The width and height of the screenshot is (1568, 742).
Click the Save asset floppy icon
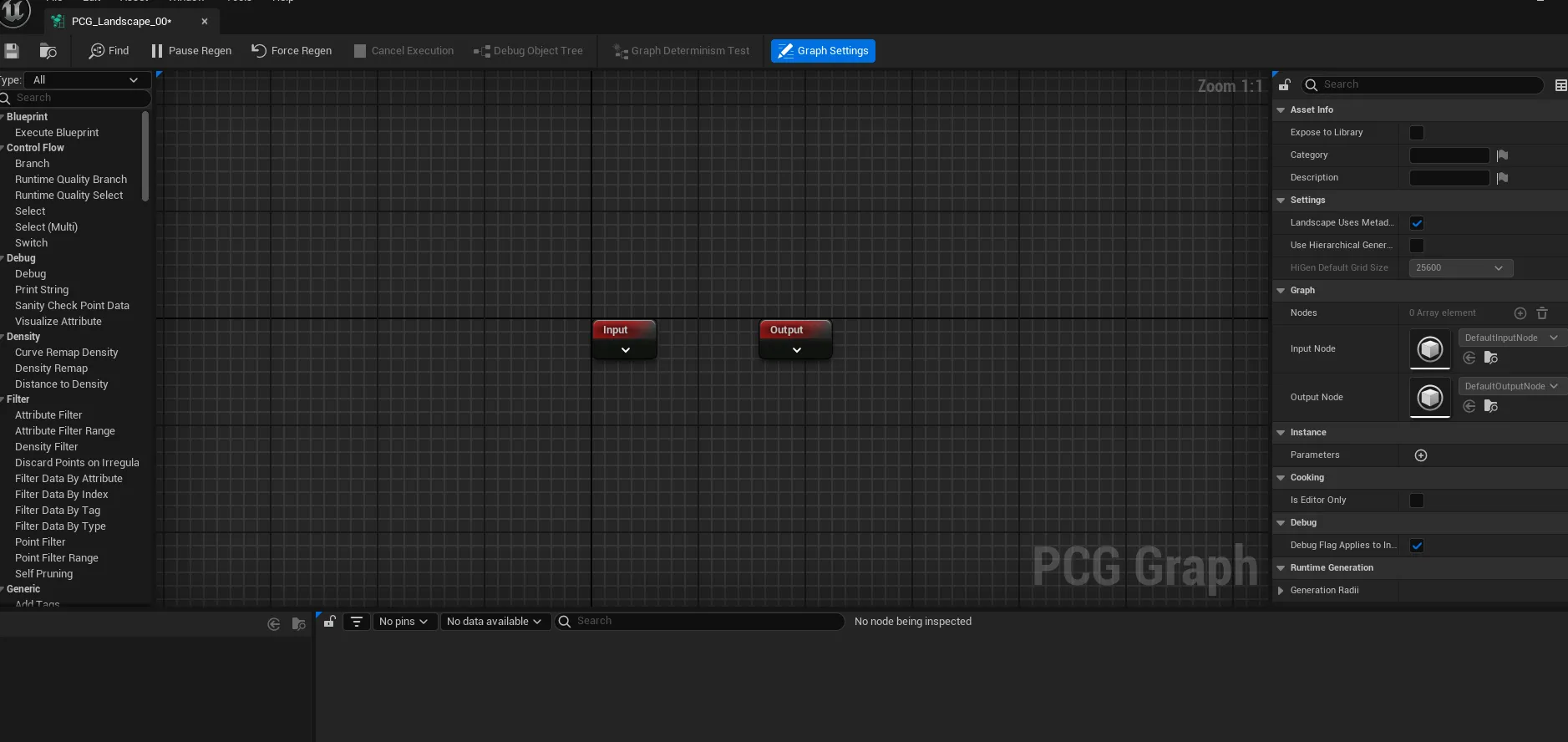pos(12,51)
